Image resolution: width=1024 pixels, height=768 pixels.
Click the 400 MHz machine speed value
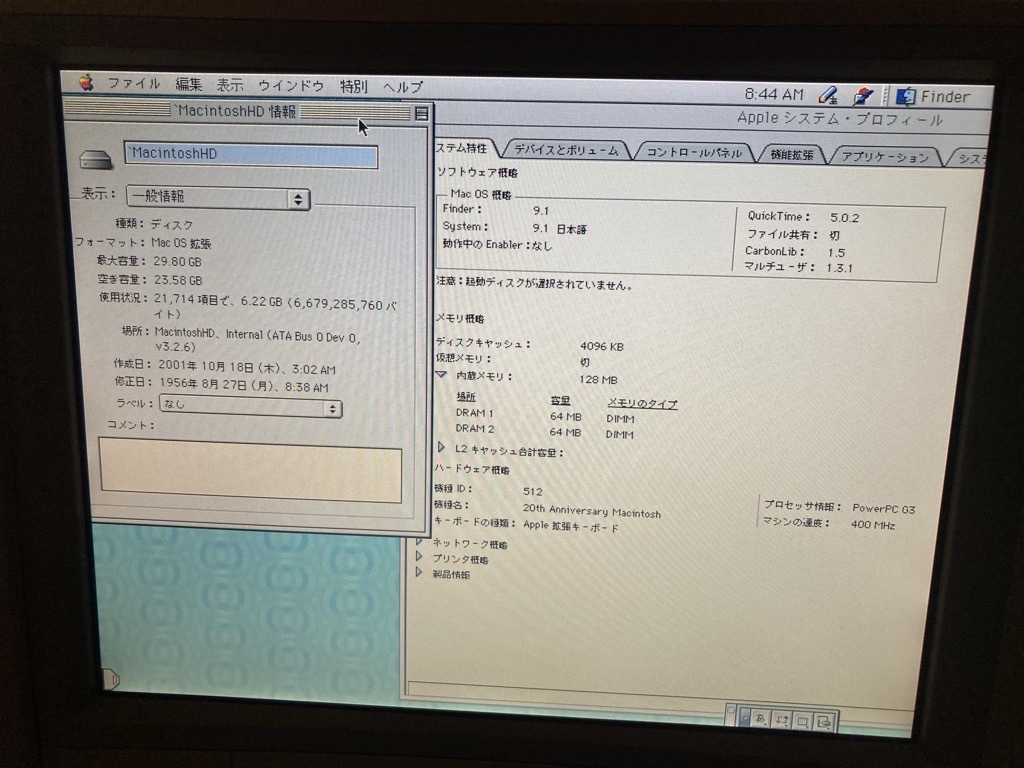pyautogui.click(x=872, y=524)
